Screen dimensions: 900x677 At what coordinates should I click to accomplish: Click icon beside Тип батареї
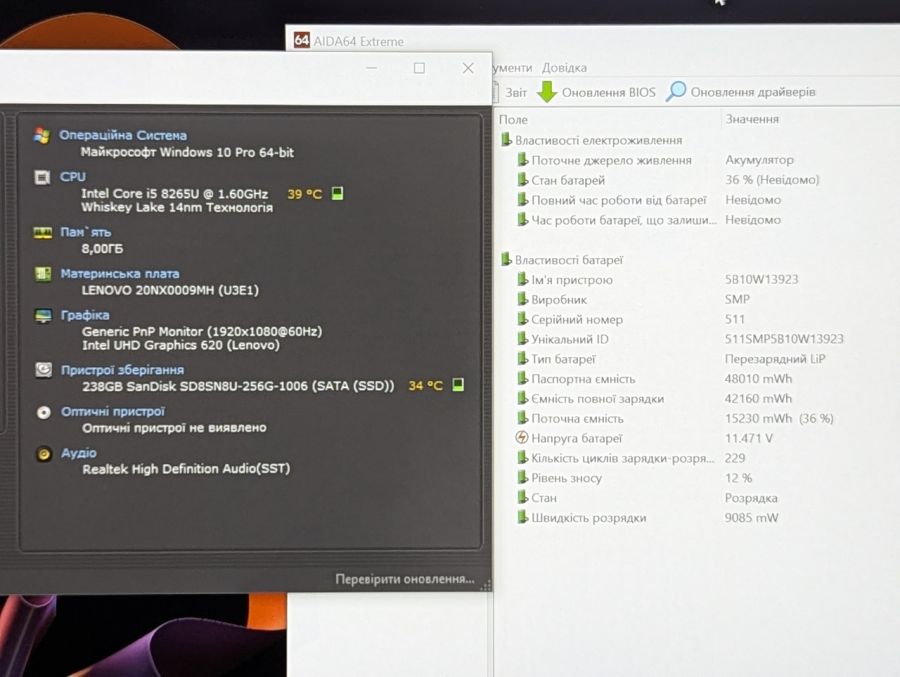click(x=522, y=358)
